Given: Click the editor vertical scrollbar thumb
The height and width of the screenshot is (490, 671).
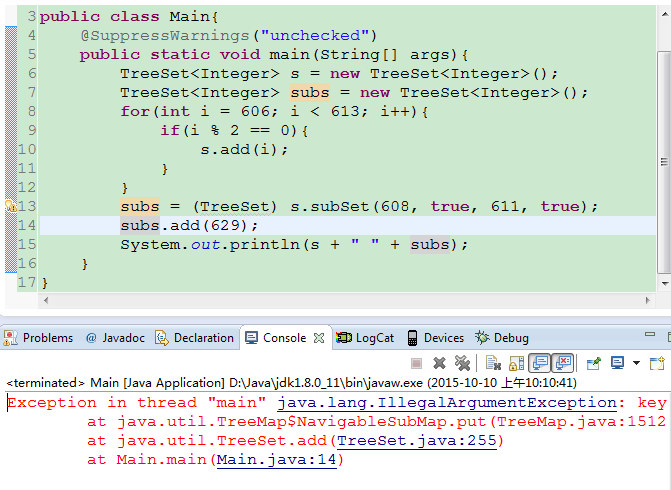Looking at the screenshot, I should (x=664, y=162).
